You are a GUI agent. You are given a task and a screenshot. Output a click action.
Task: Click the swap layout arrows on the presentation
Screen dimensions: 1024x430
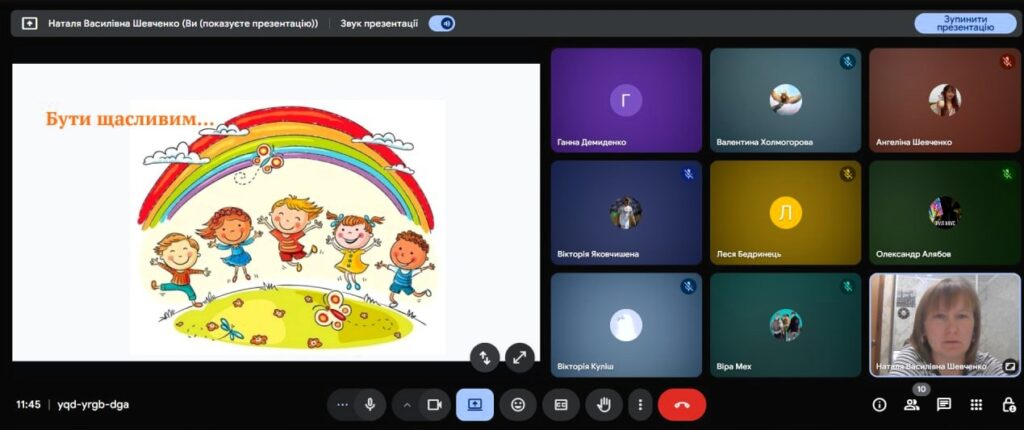coord(484,356)
